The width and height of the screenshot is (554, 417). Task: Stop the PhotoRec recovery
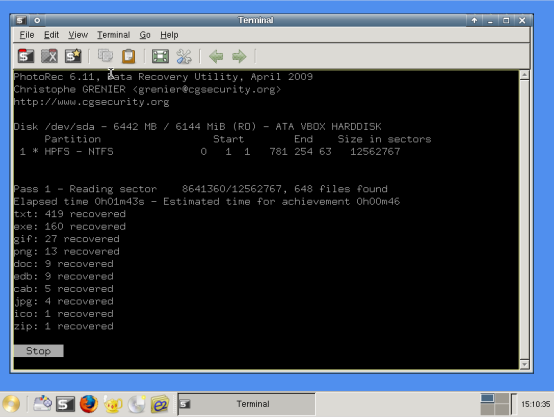[39, 351]
